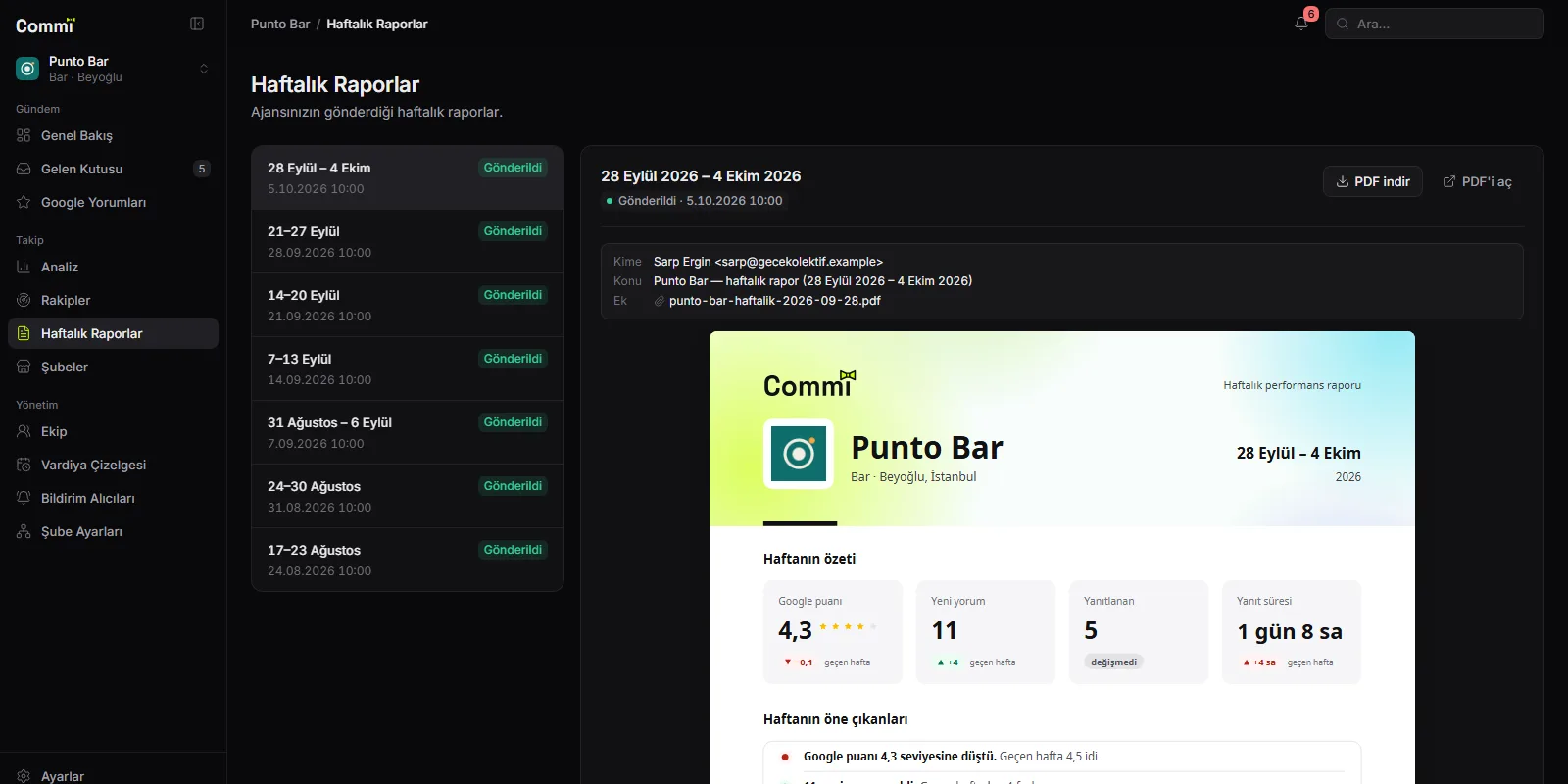Open Gelen Kutusu from sidebar
Image resolution: width=1568 pixels, height=784 pixels.
[114, 169]
